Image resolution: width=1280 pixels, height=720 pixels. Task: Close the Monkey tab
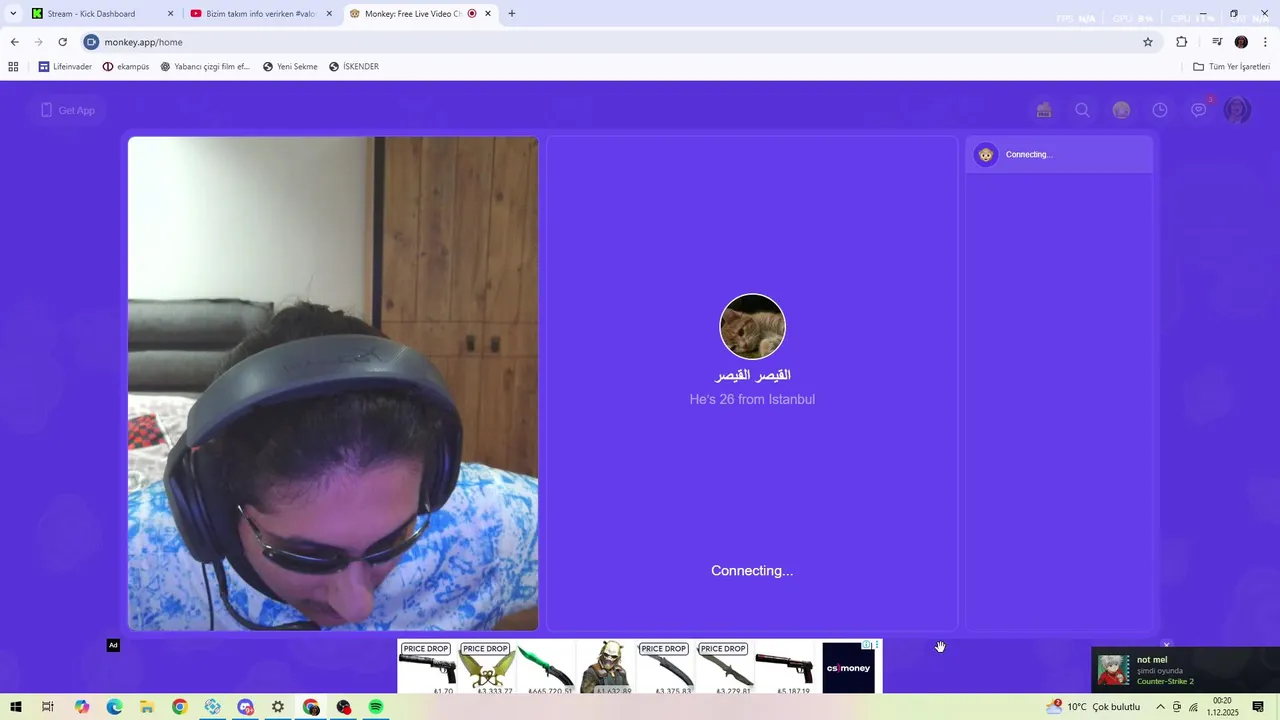[x=488, y=14]
